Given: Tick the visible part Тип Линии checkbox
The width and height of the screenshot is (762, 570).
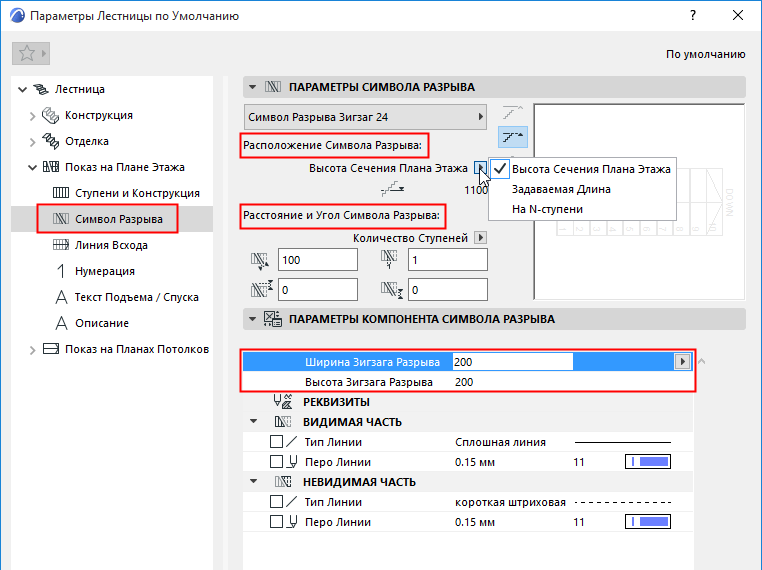Looking at the screenshot, I should (276, 442).
